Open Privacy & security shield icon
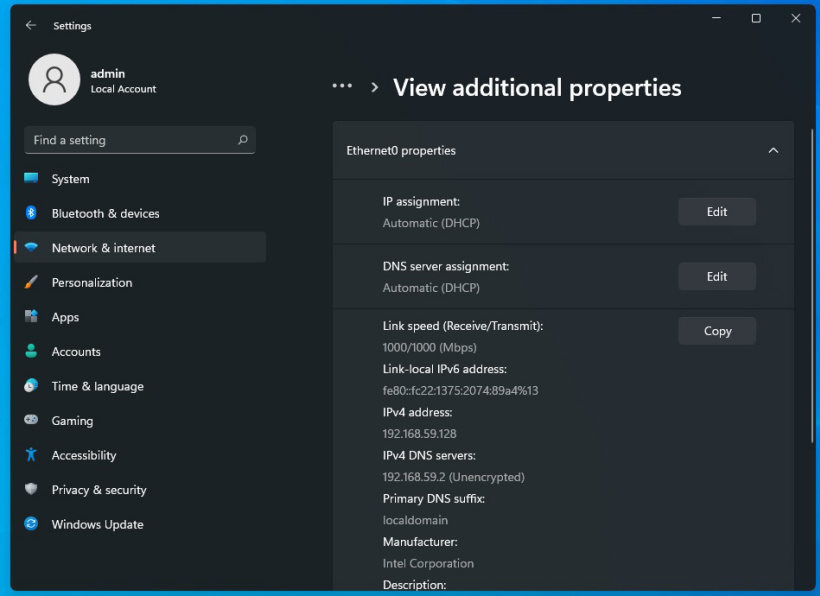Viewport: 820px width, 596px height. click(33, 490)
